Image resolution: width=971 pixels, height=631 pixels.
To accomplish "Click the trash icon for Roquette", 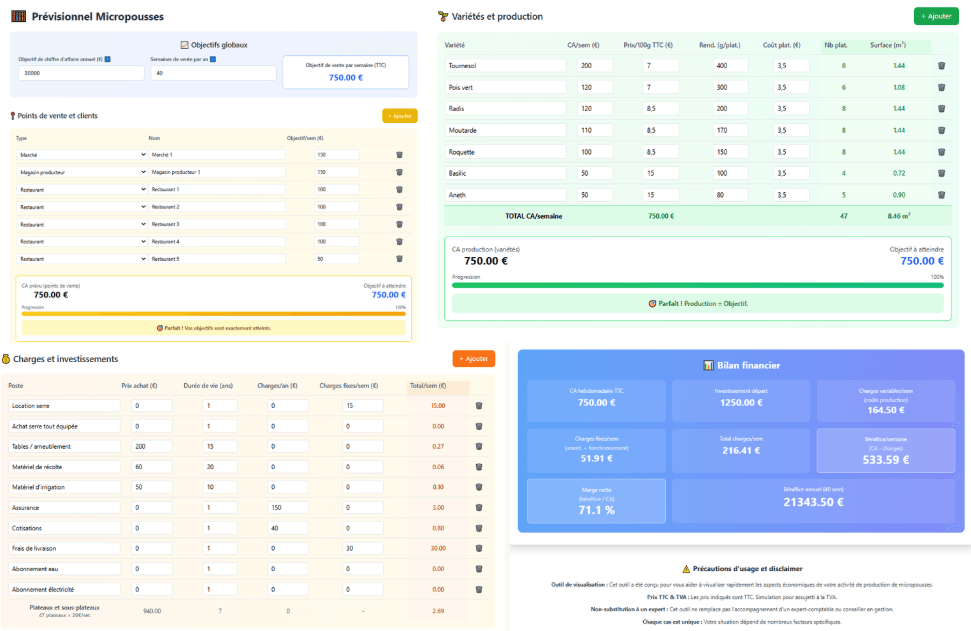I will pyautogui.click(x=941, y=152).
